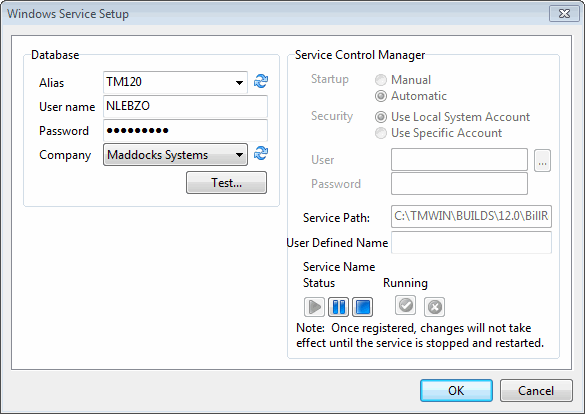Image resolution: width=585 pixels, height=414 pixels.
Task: Click the unregister service X icon
Action: coord(434,307)
